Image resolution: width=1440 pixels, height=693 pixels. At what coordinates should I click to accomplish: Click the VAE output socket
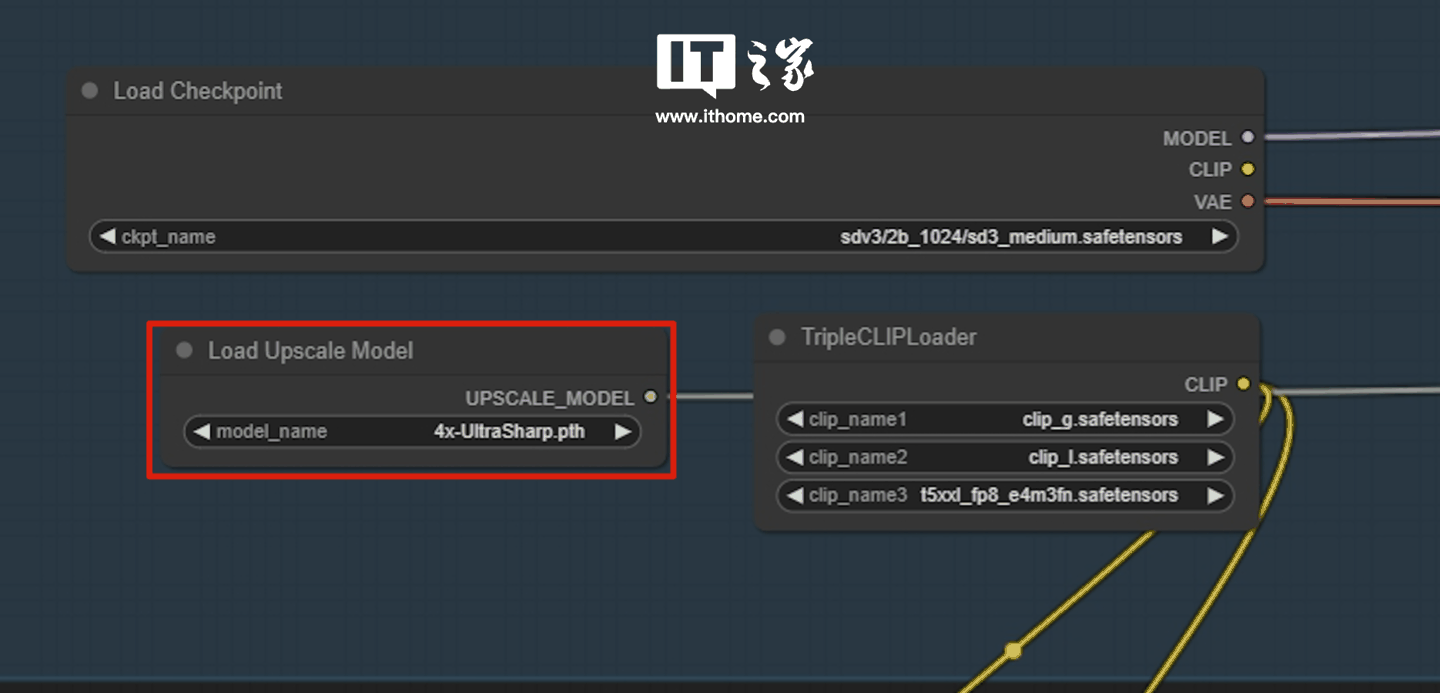click(x=1247, y=201)
